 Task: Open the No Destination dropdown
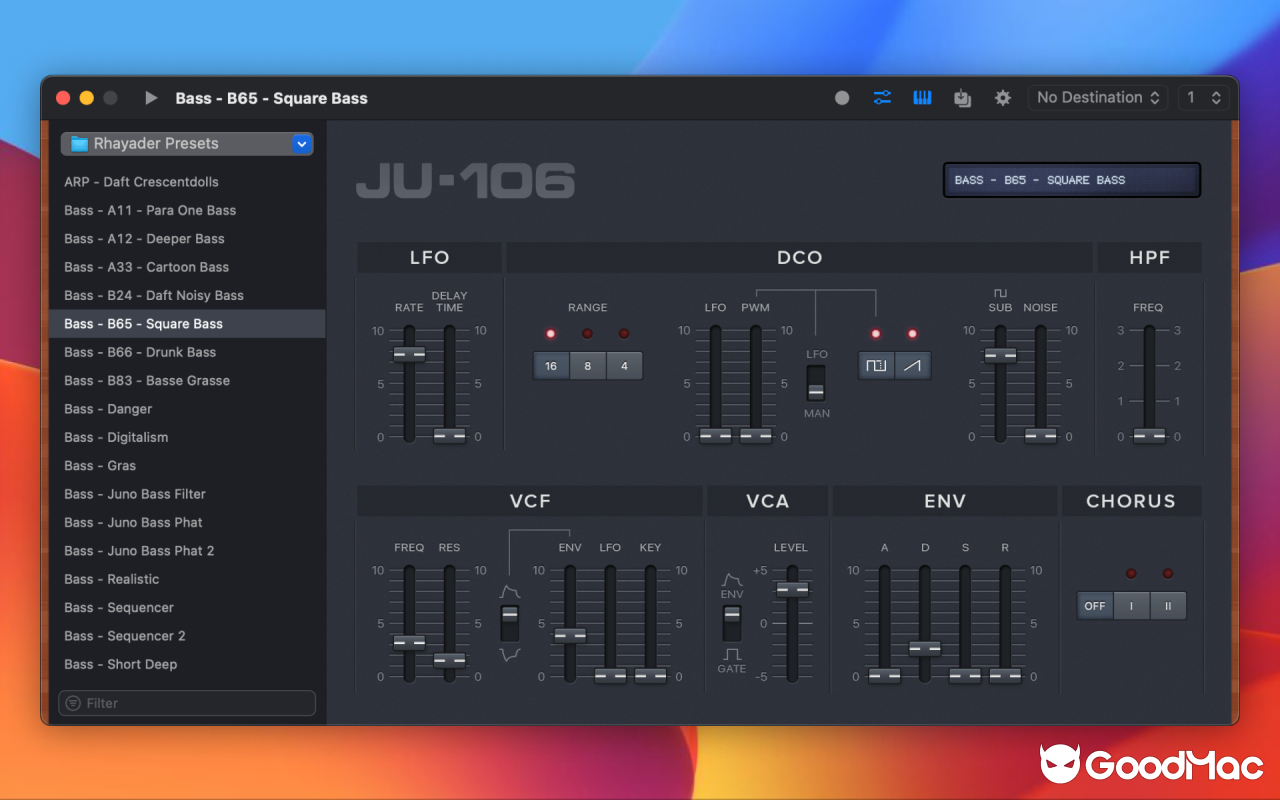coord(1097,97)
